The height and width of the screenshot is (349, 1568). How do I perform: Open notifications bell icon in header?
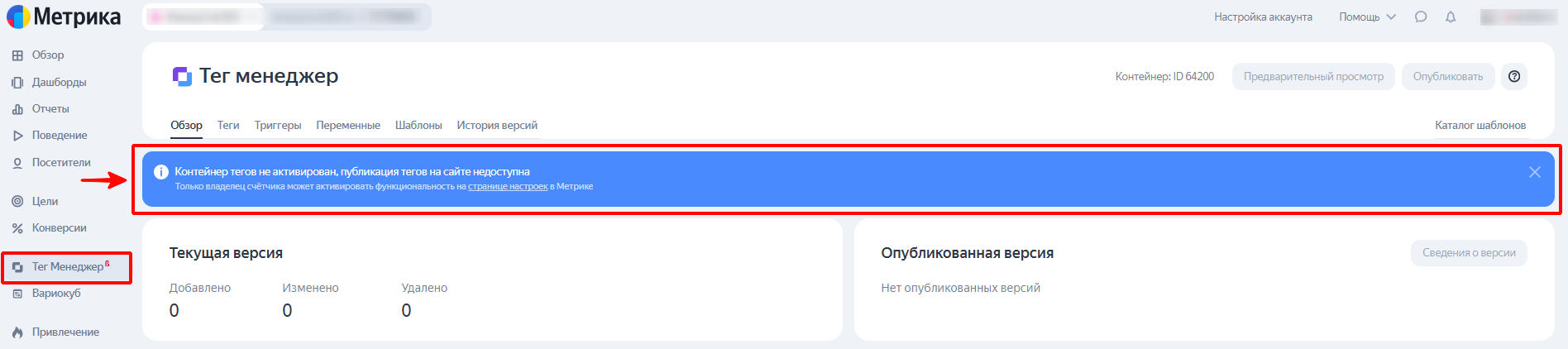coord(1451,17)
